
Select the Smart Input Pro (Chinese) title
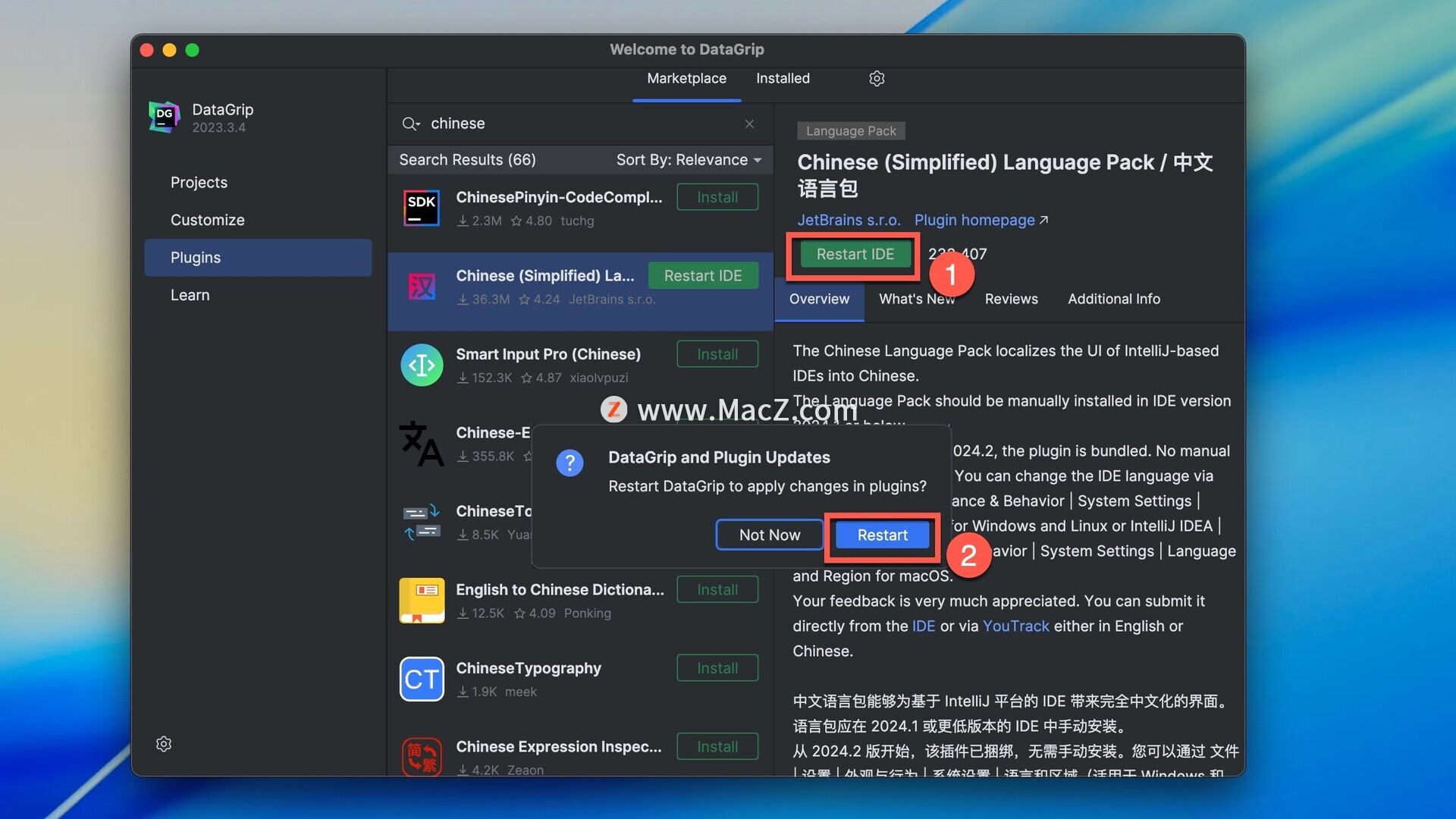point(548,354)
